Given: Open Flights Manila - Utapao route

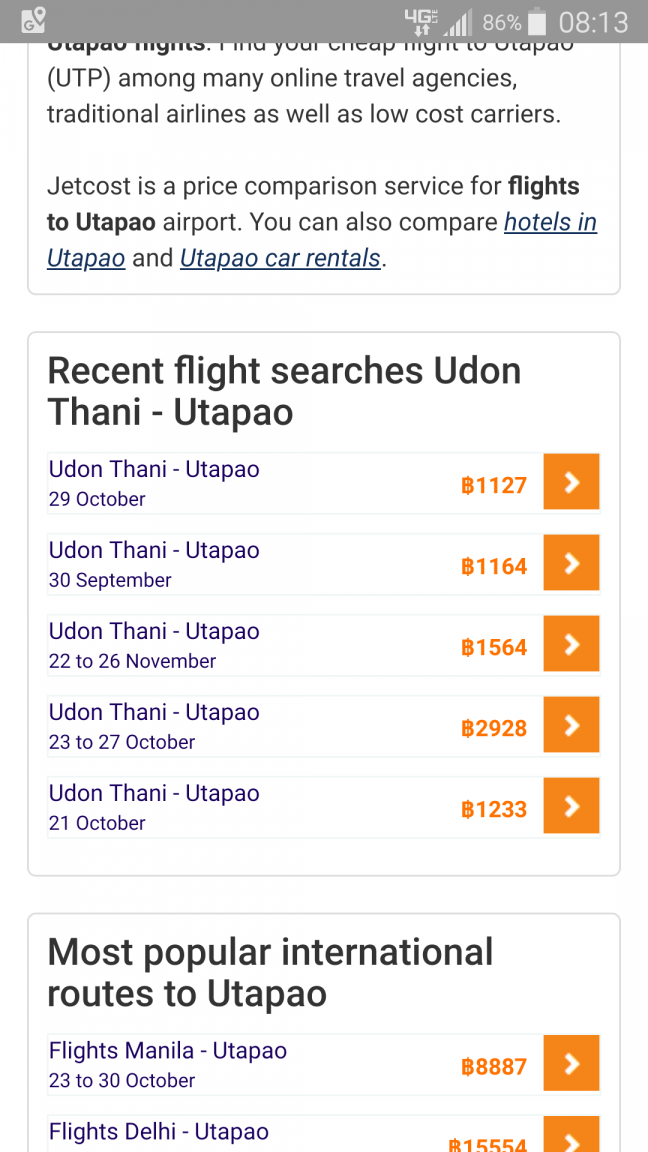Looking at the screenshot, I should pyautogui.click(x=323, y=1064).
